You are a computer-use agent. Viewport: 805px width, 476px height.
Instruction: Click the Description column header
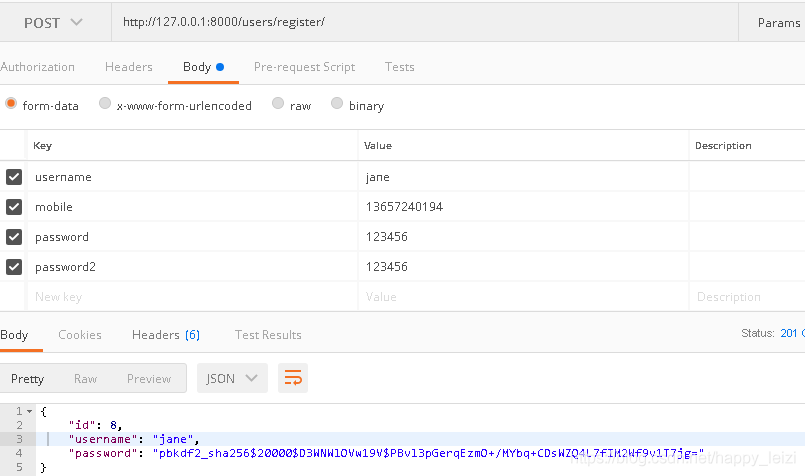[x=723, y=145]
